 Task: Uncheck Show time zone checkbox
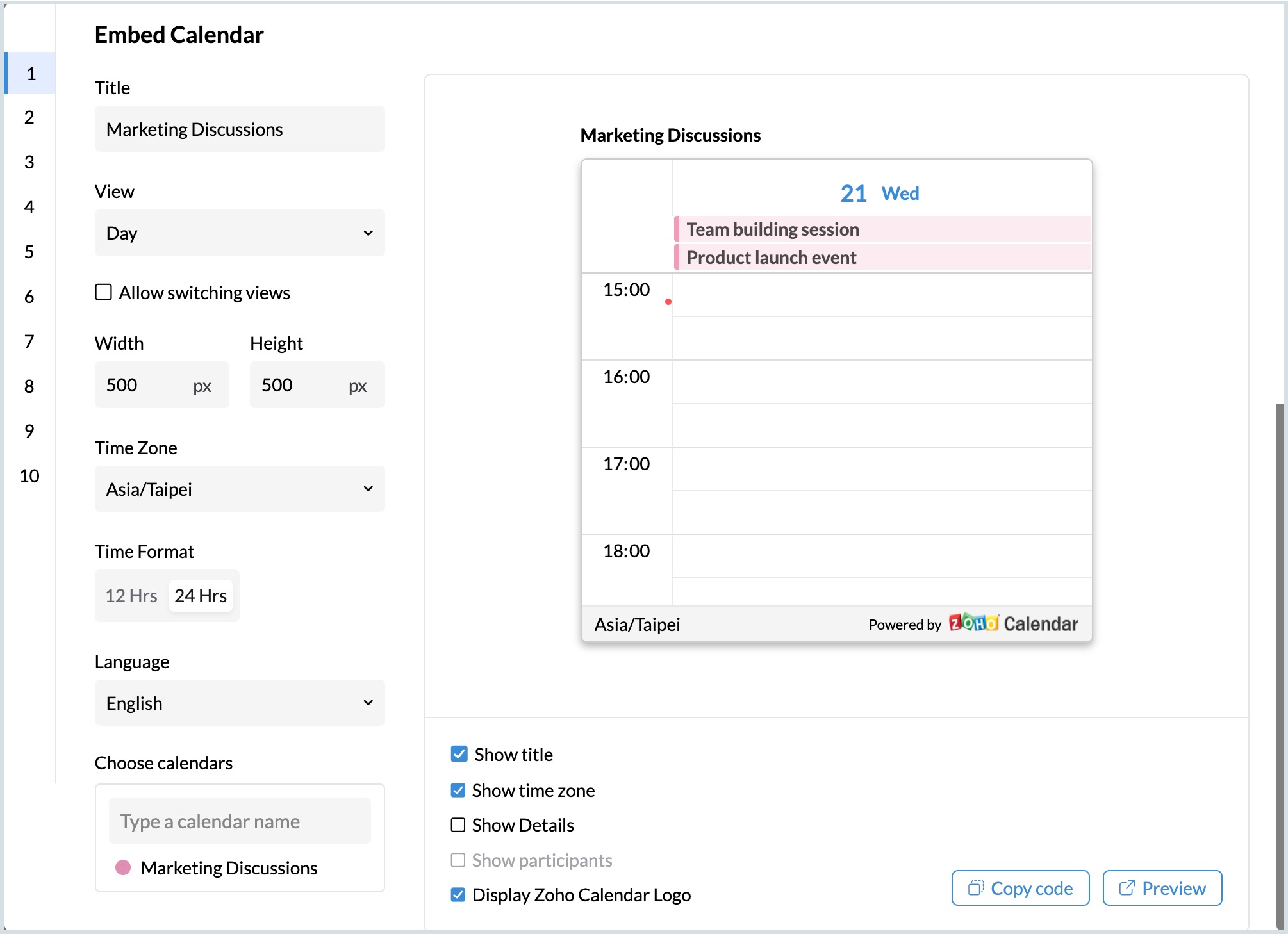458,790
